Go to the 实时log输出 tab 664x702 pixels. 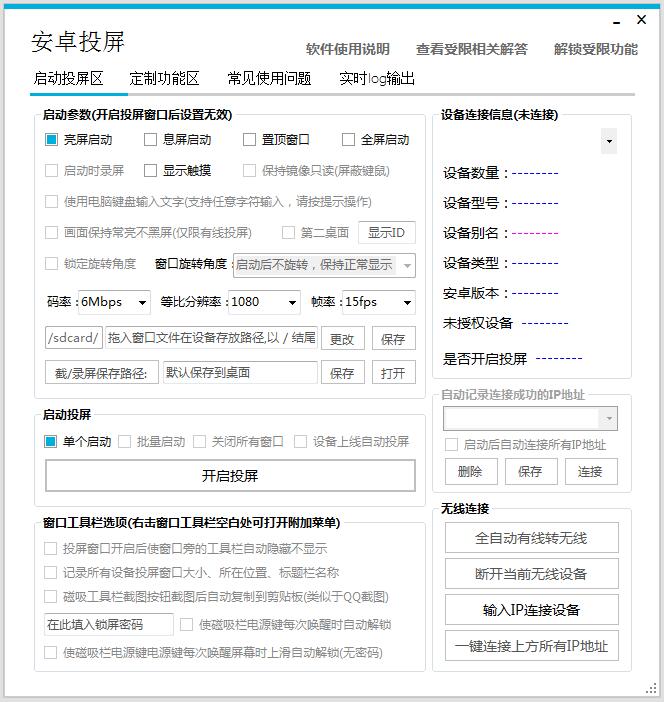pos(376,78)
